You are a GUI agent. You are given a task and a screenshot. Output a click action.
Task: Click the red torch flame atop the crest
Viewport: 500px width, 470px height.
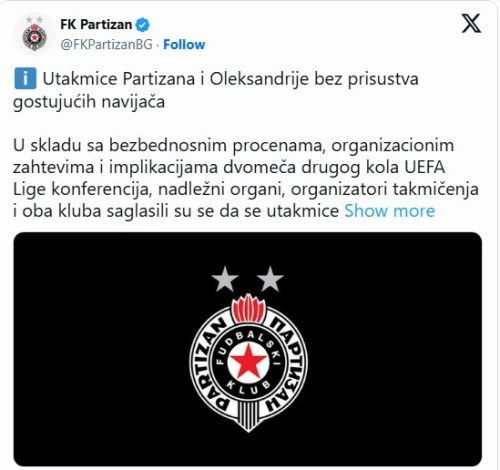tap(249, 308)
